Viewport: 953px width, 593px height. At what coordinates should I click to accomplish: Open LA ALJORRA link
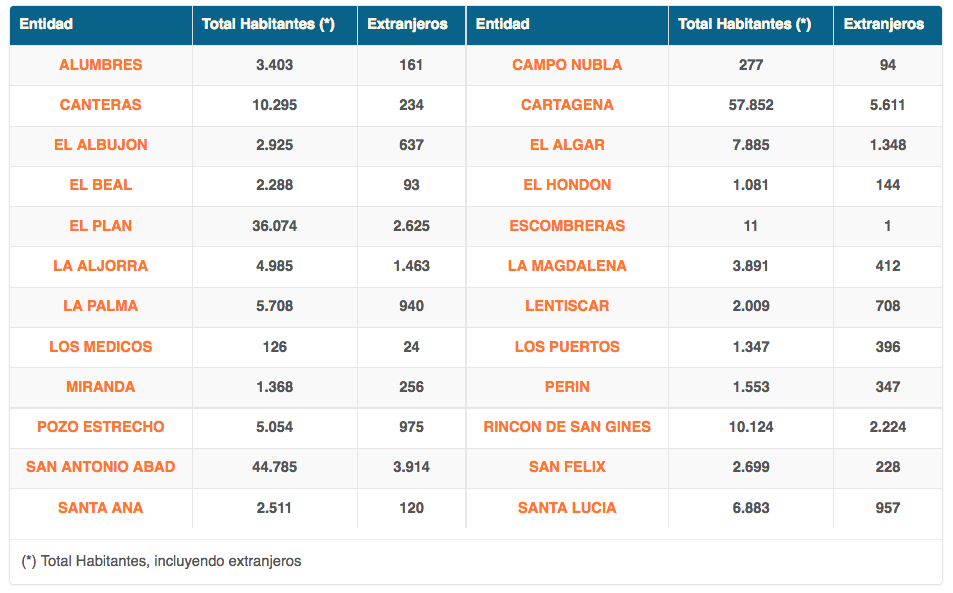tap(100, 266)
